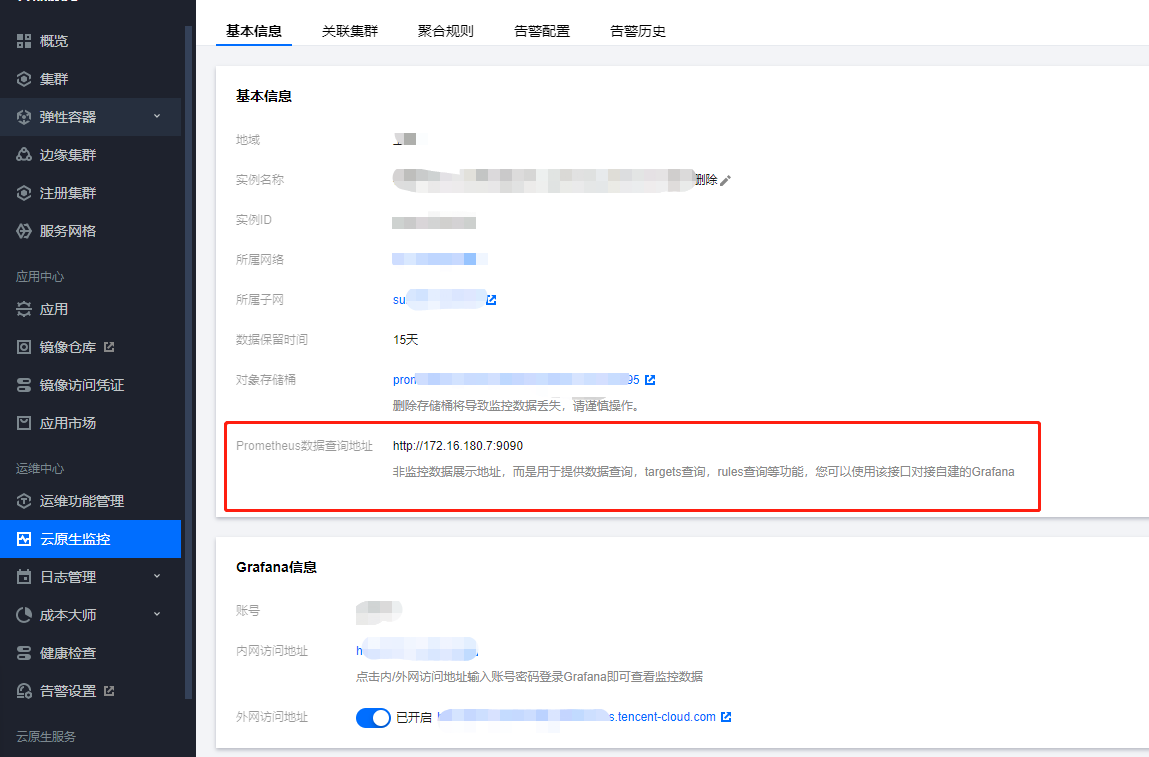Click the Prometheus query address http://172.16.180.7:9090
The width and height of the screenshot is (1149, 757).
coord(458,445)
